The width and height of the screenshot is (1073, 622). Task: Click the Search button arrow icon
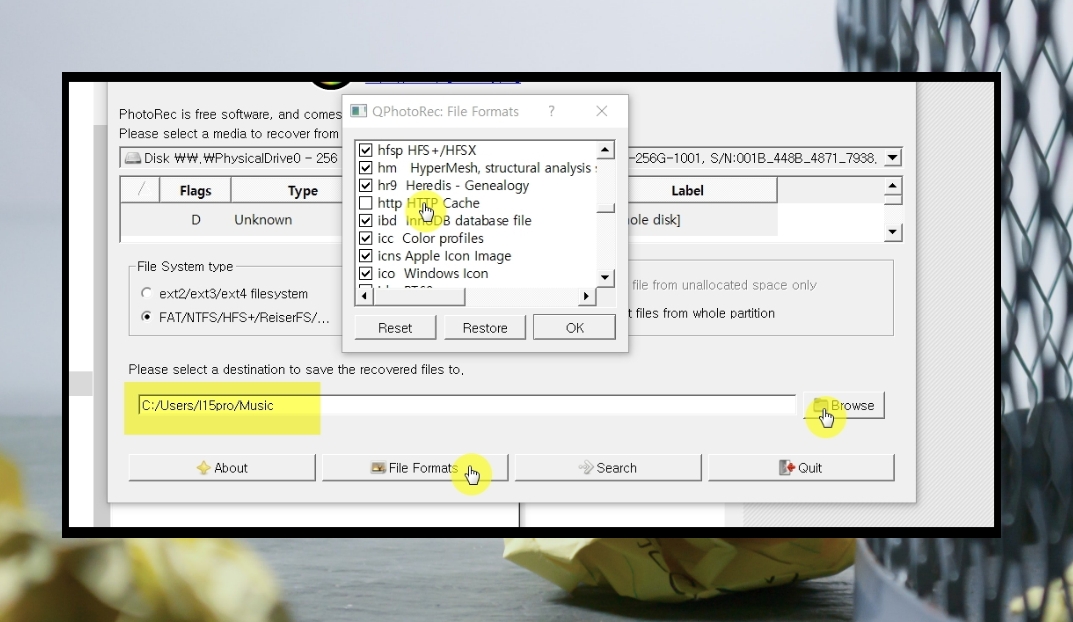[586, 467]
